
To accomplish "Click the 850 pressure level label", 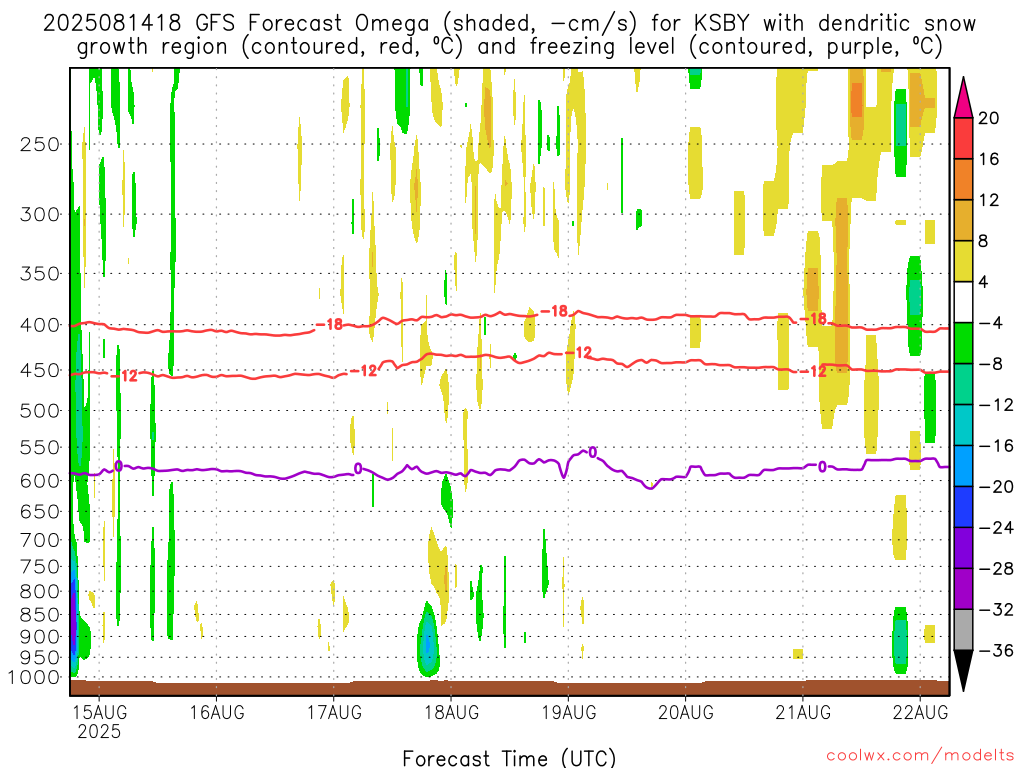I will (x=40, y=615).
